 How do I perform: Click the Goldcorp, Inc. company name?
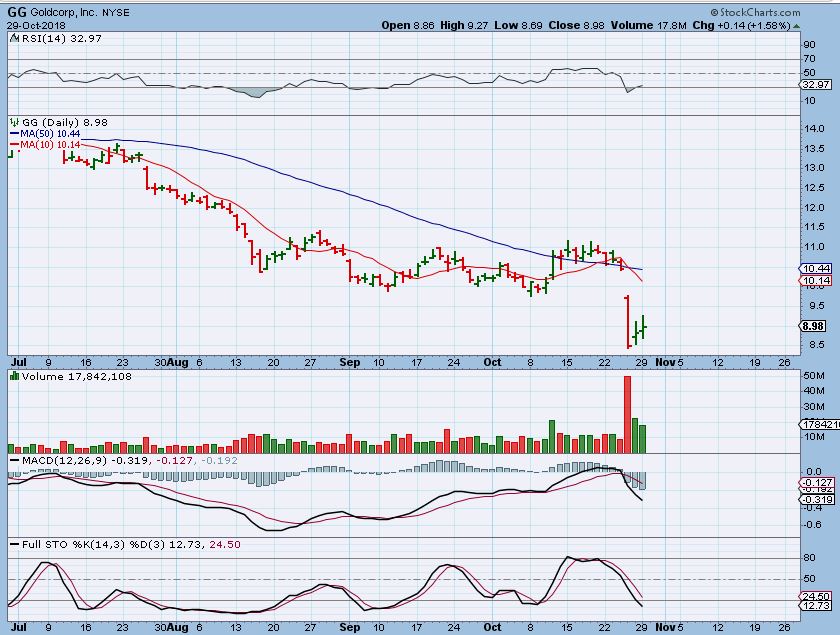(x=64, y=12)
